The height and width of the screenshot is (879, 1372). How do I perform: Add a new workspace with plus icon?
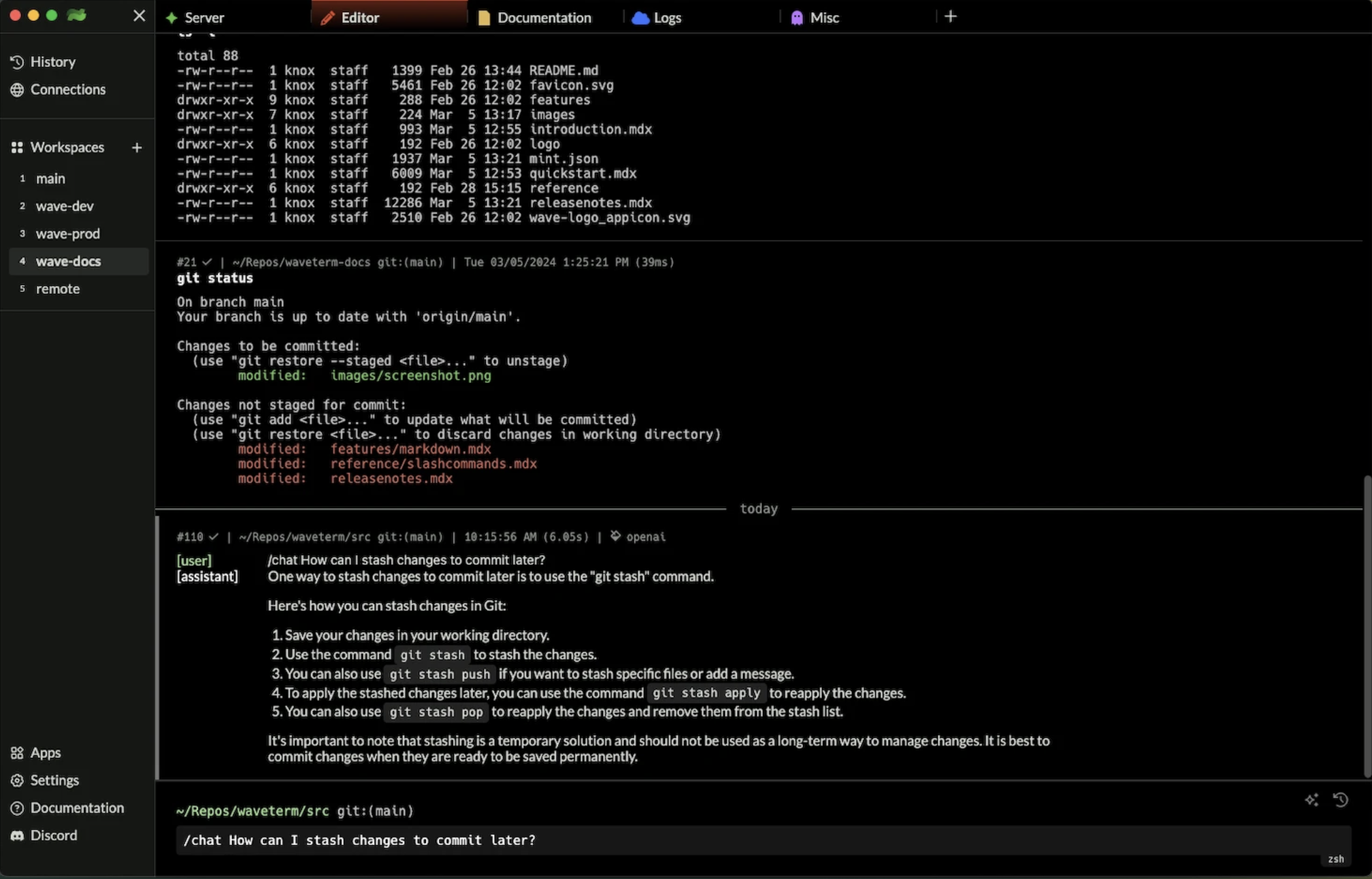tap(137, 148)
